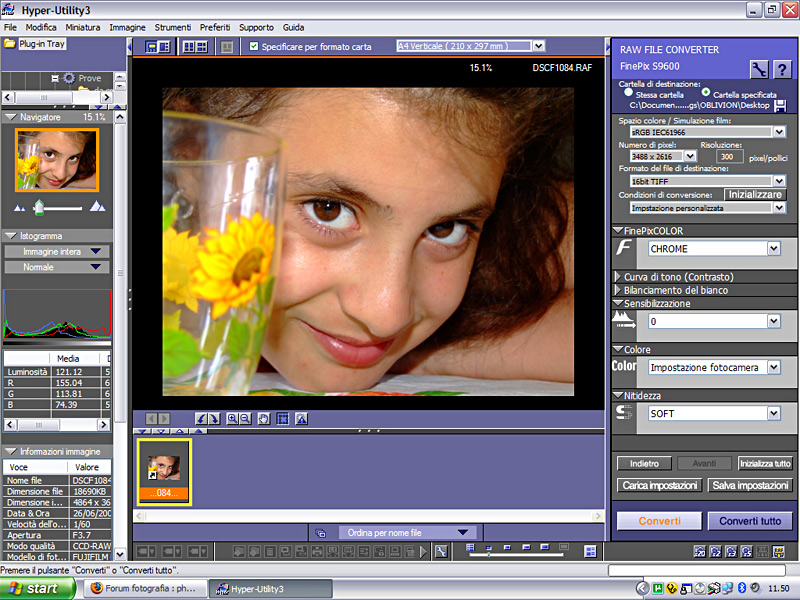The width and height of the screenshot is (800, 600).
Task: Open the Miniatura menu
Action: tap(83, 27)
